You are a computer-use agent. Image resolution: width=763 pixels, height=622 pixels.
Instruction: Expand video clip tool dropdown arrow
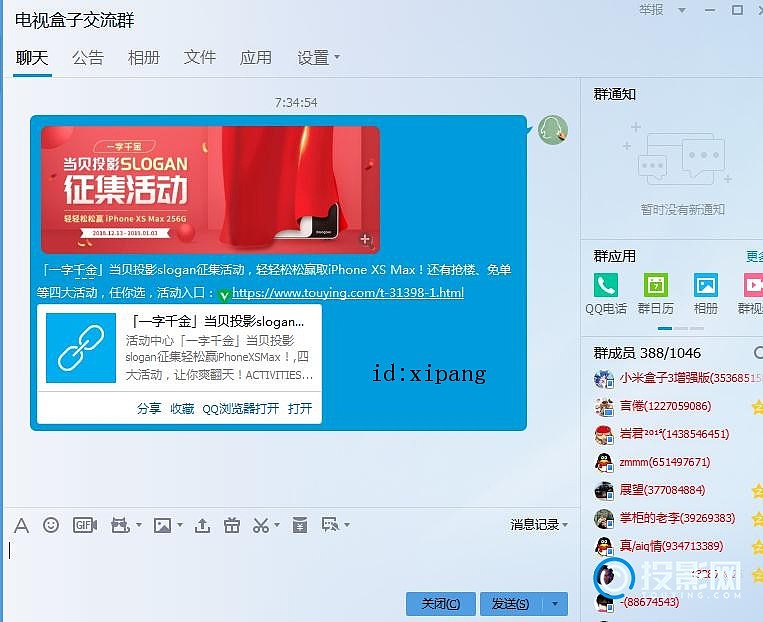tap(139, 525)
